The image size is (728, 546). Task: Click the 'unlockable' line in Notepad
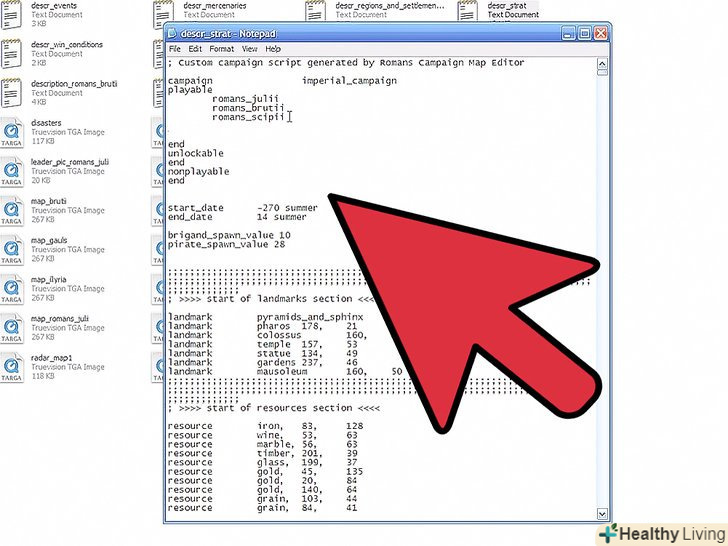(195, 153)
